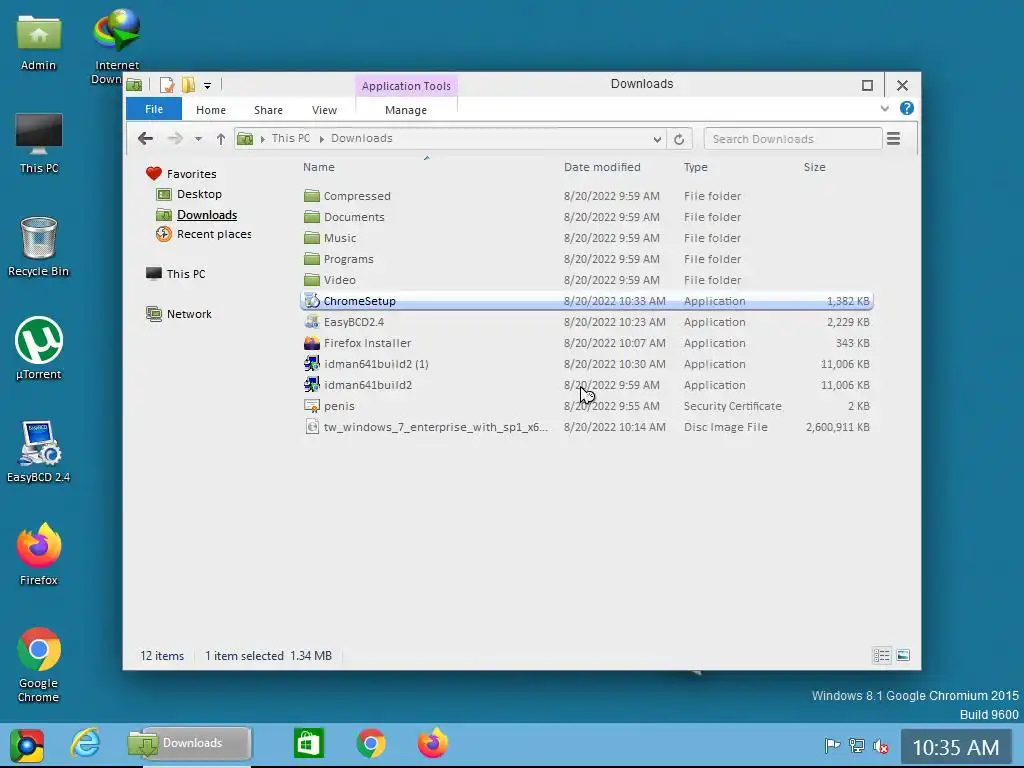1024x768 pixels.
Task: Open the Explorer Help question mark icon
Action: click(x=906, y=108)
